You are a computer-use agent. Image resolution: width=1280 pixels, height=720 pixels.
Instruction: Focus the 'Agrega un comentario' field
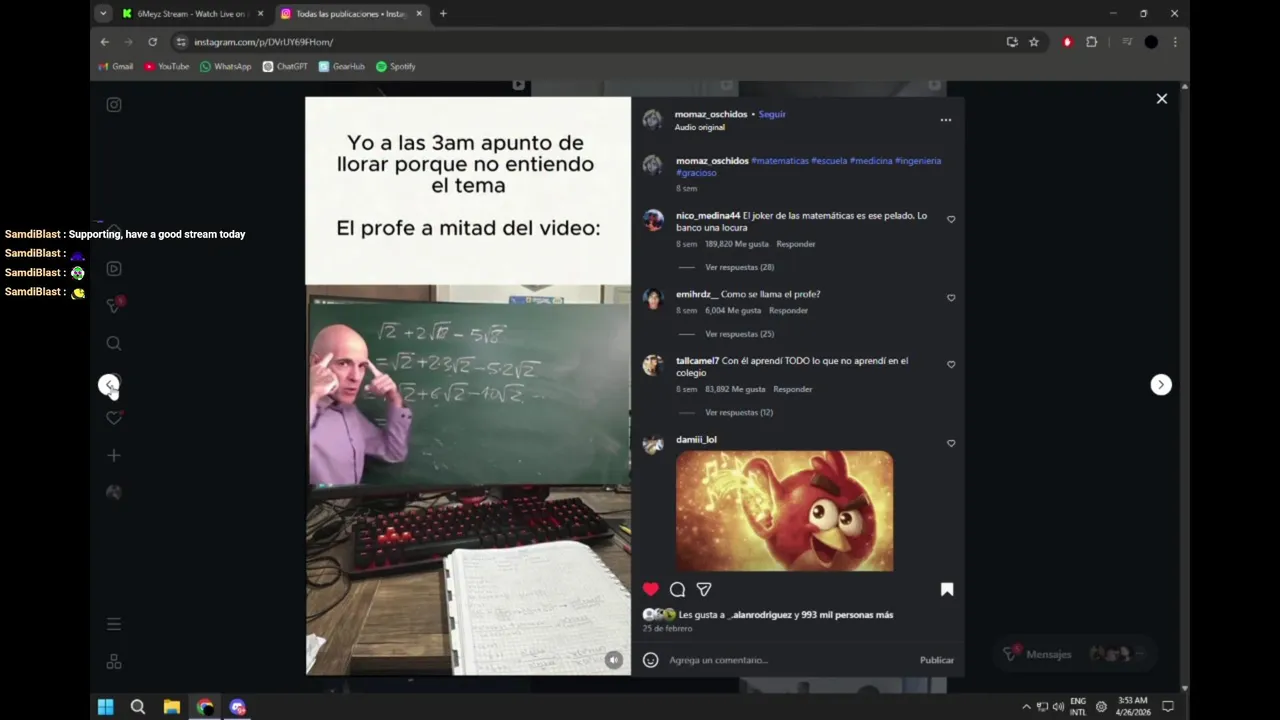[790, 660]
